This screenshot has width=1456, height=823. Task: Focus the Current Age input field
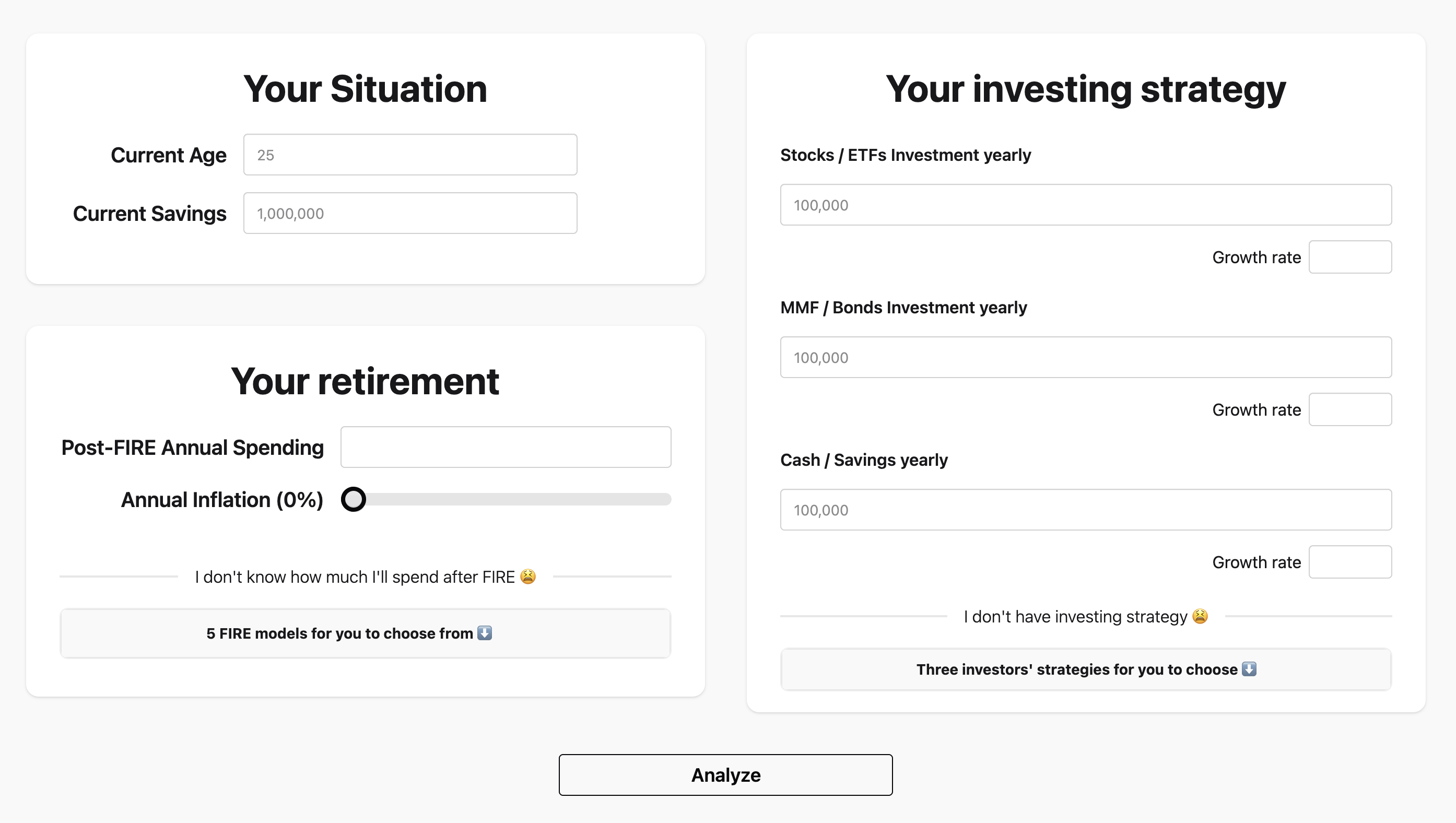coord(410,155)
